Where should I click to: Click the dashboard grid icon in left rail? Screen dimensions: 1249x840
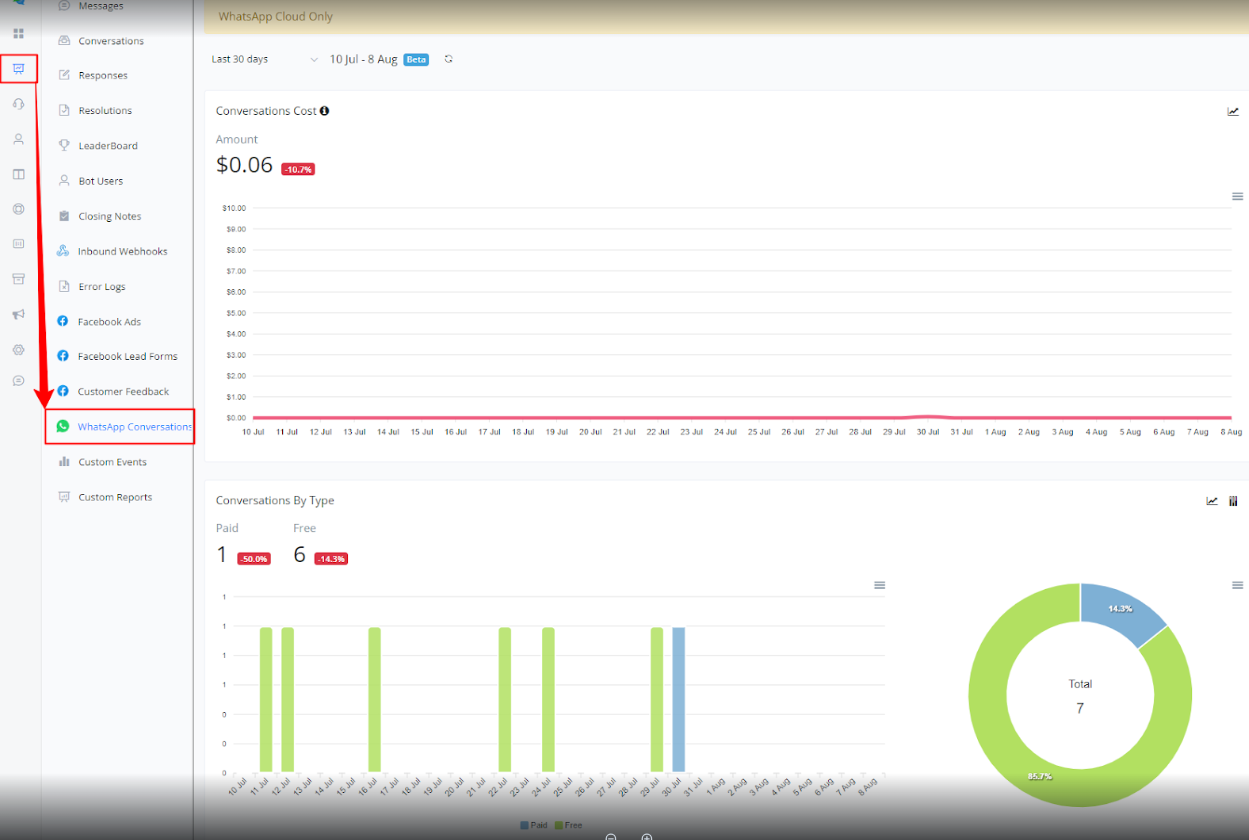tap(18, 33)
